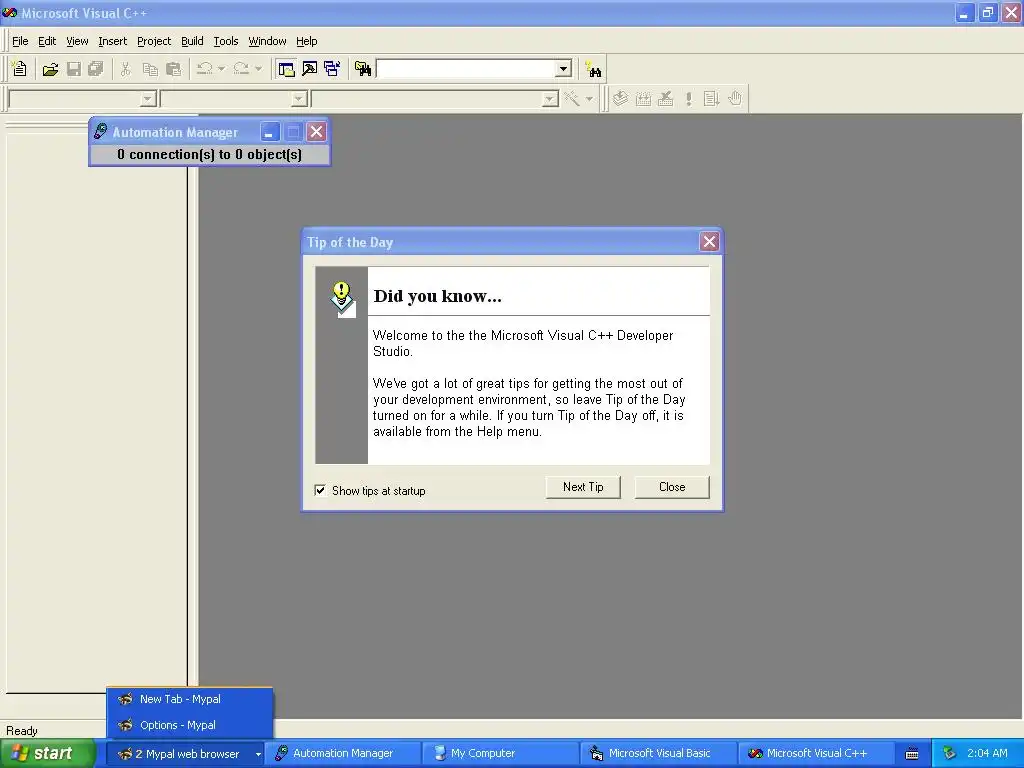The width and height of the screenshot is (1024, 768).
Task: Uncheck Show tips at startup
Action: [320, 490]
